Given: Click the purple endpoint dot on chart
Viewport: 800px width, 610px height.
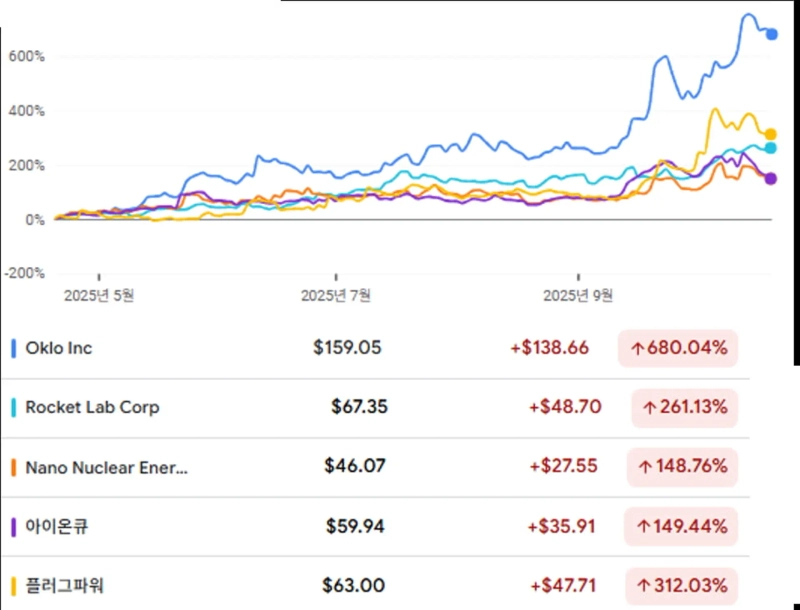Looking at the screenshot, I should click(771, 179).
